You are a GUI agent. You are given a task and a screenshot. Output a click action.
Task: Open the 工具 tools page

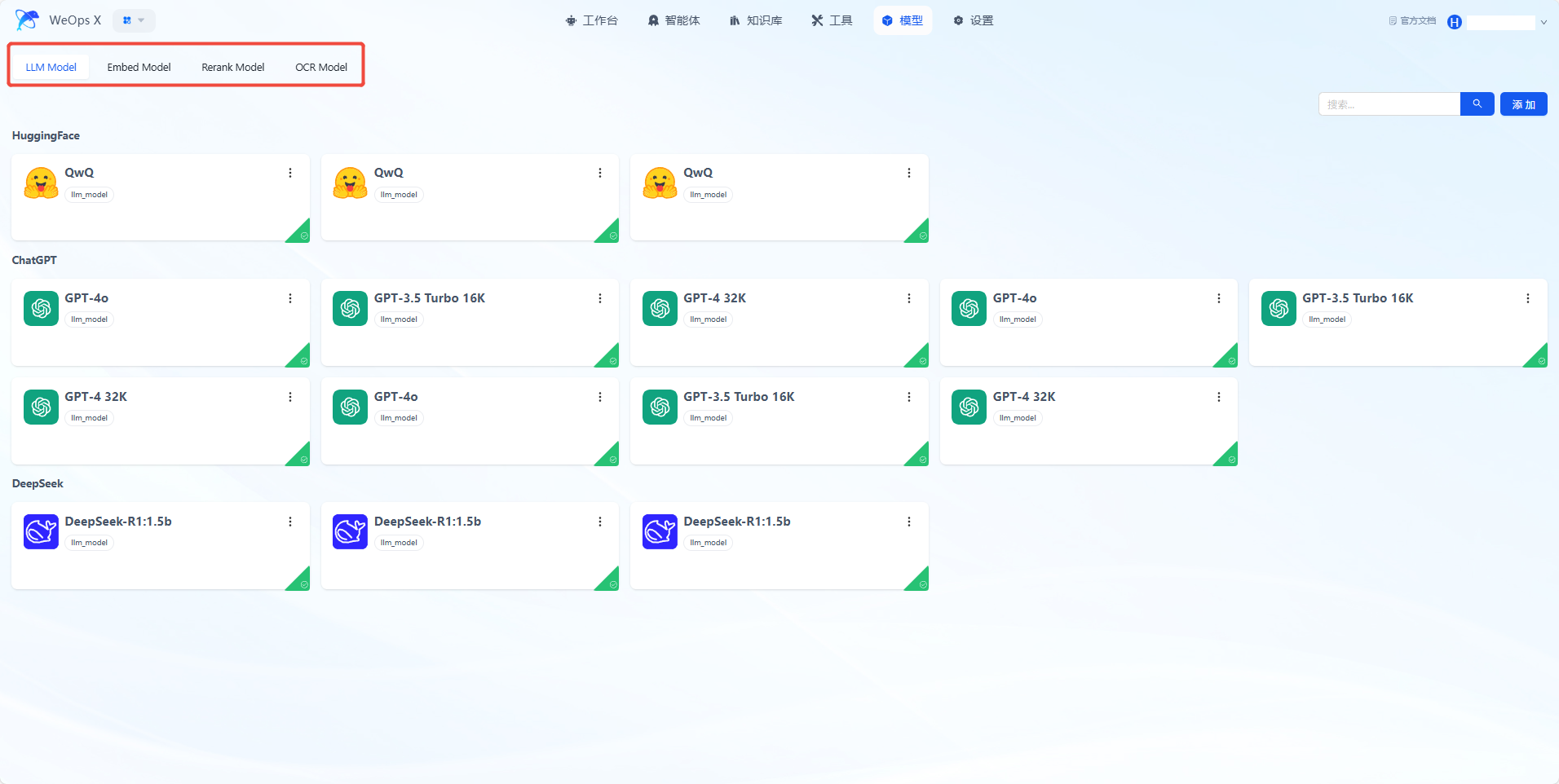(x=832, y=20)
